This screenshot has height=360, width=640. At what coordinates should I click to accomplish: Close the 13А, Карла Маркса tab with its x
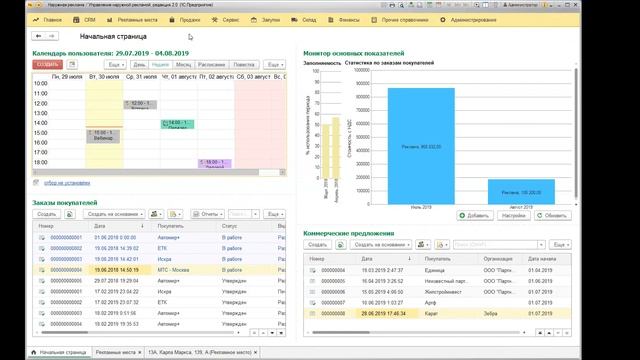(256, 352)
